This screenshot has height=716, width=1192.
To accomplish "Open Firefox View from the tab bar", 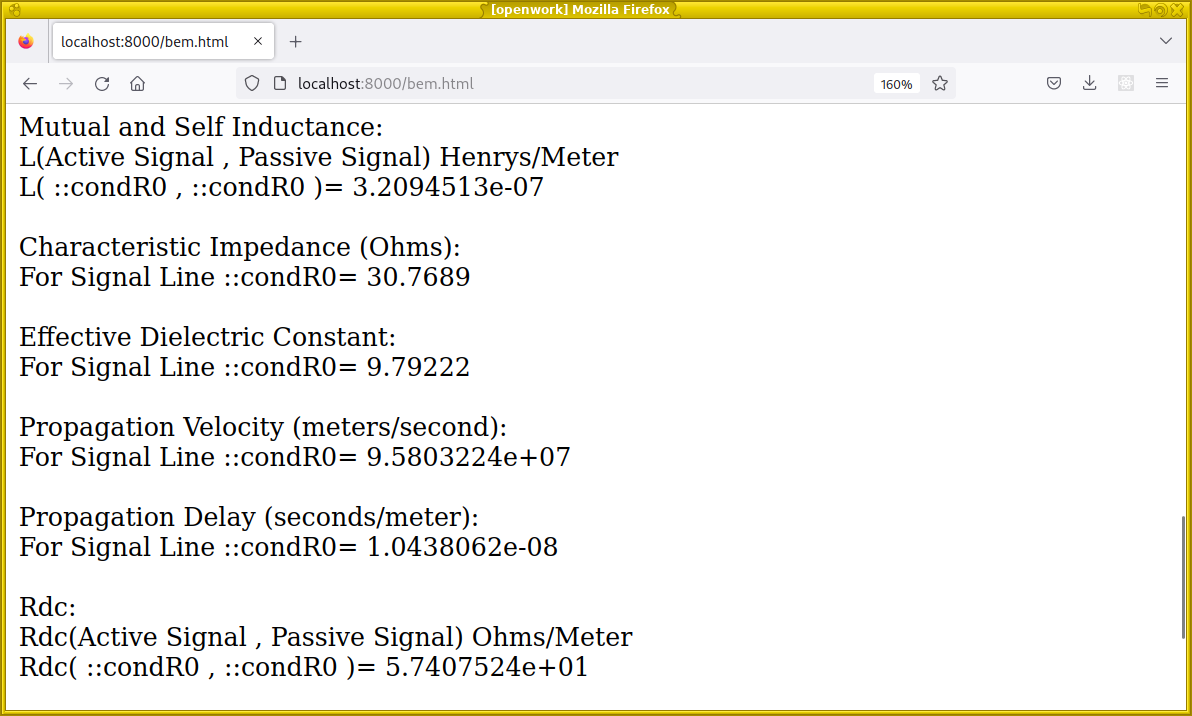I will tap(26, 42).
